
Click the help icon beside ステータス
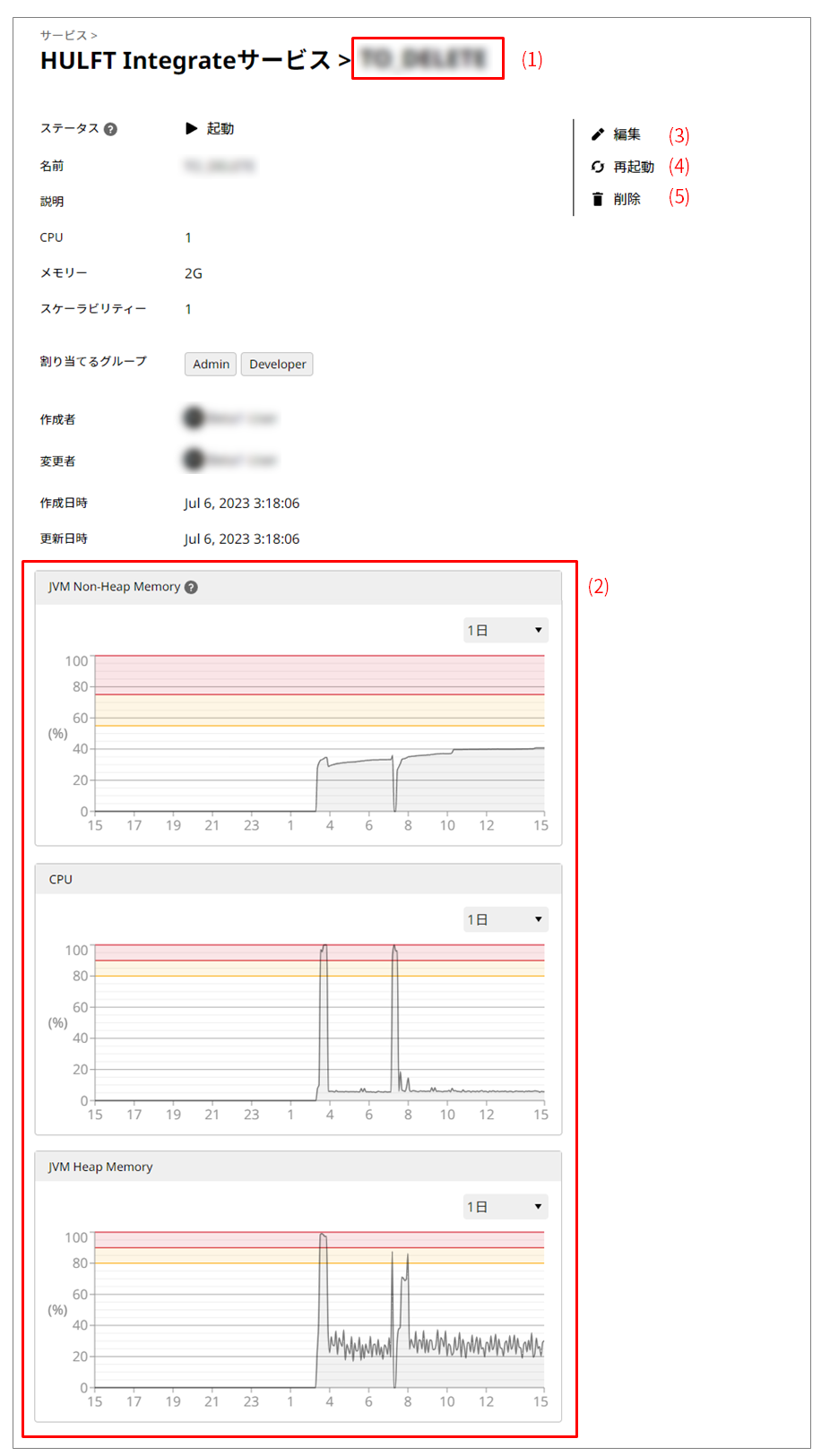coord(110,129)
